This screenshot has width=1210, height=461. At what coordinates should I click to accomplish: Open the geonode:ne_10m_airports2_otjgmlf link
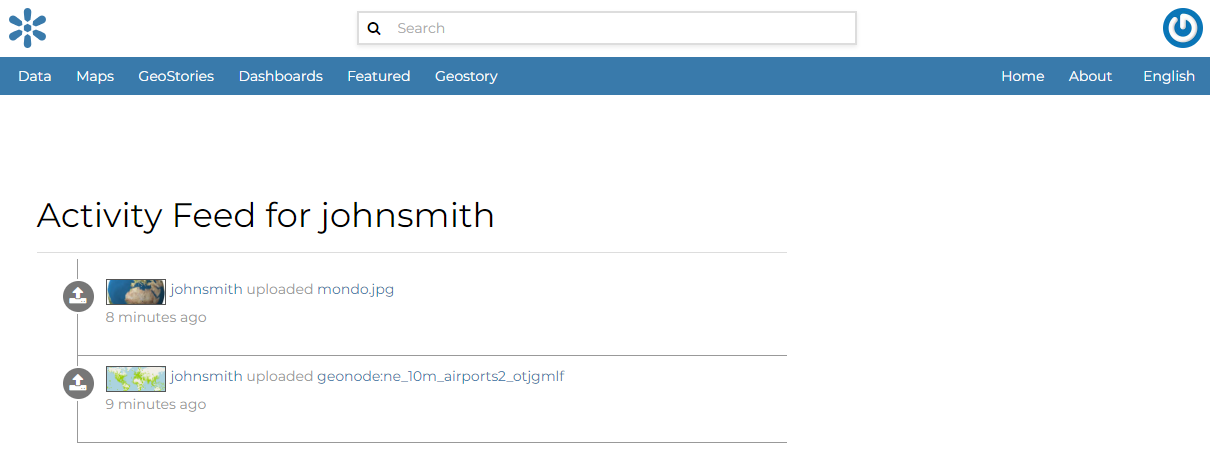point(440,376)
